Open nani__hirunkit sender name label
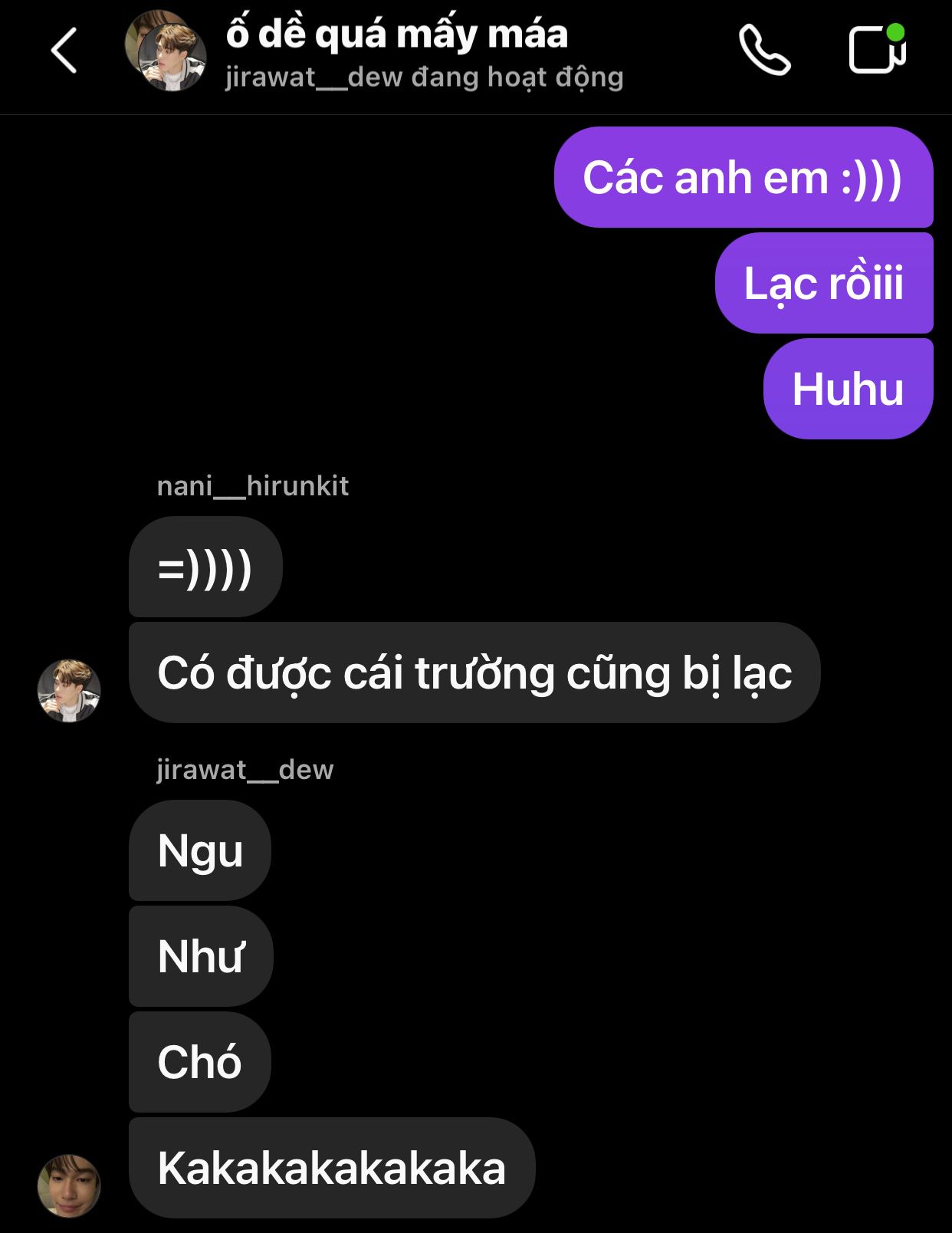 [253, 486]
